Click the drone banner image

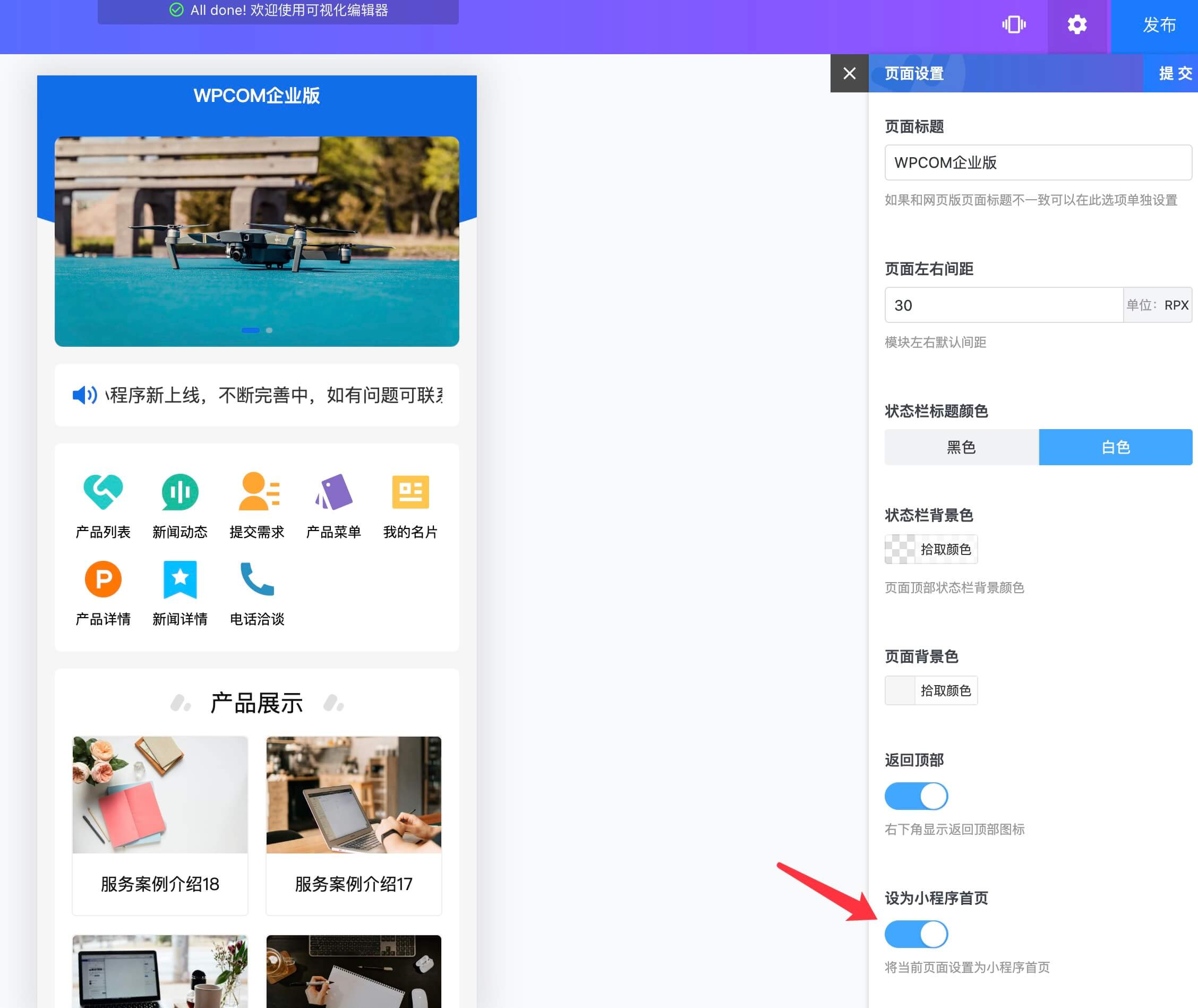point(256,241)
